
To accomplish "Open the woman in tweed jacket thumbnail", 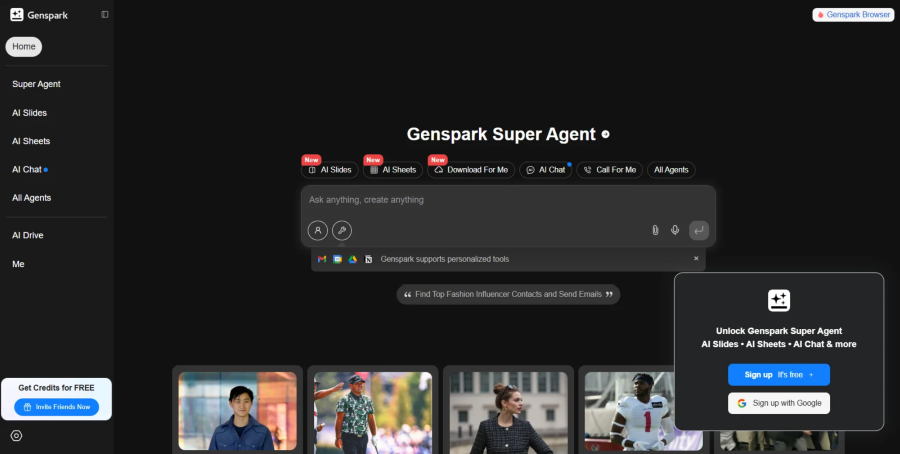I will click(x=508, y=412).
